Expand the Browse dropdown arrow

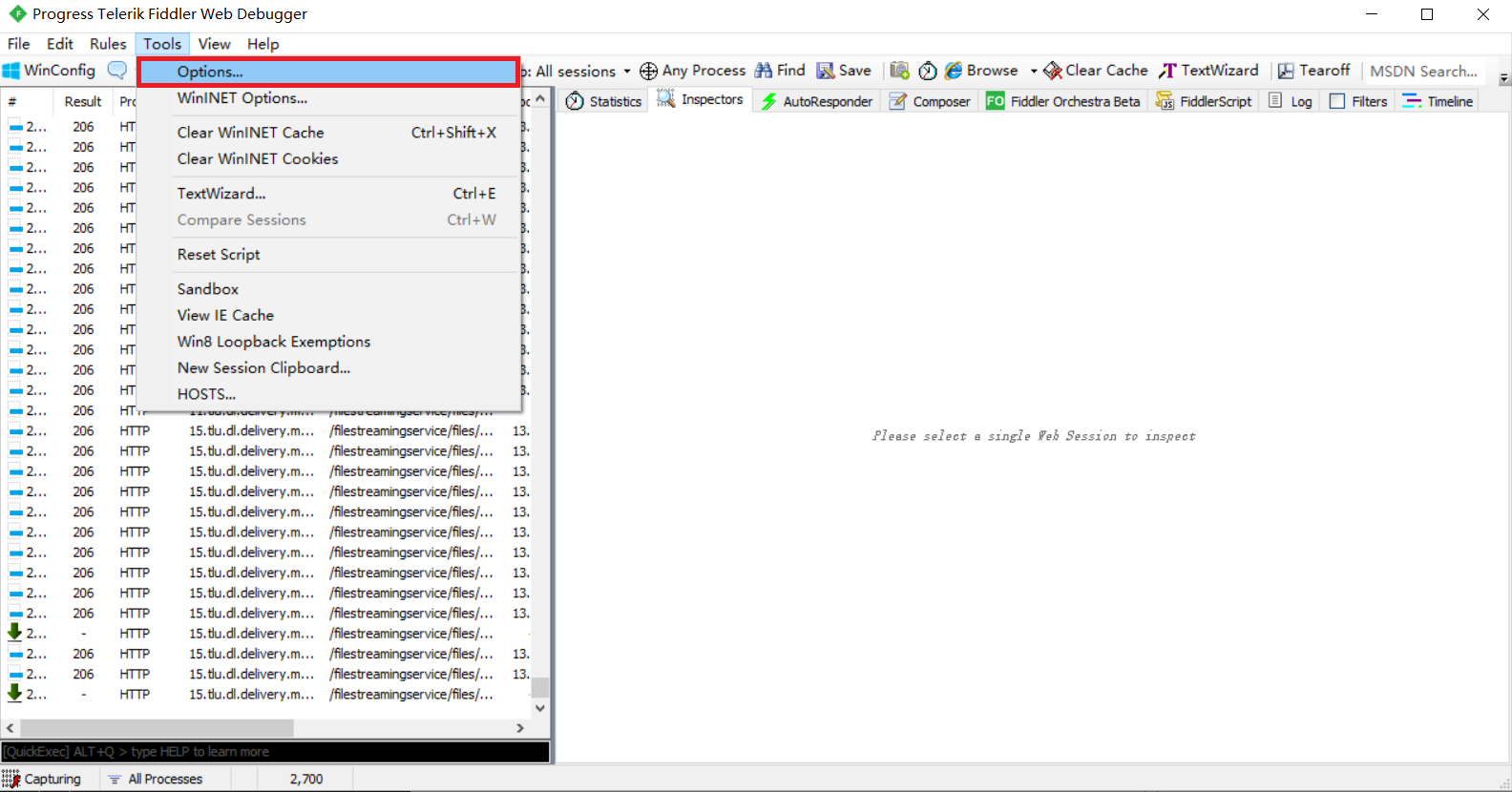click(x=1033, y=71)
